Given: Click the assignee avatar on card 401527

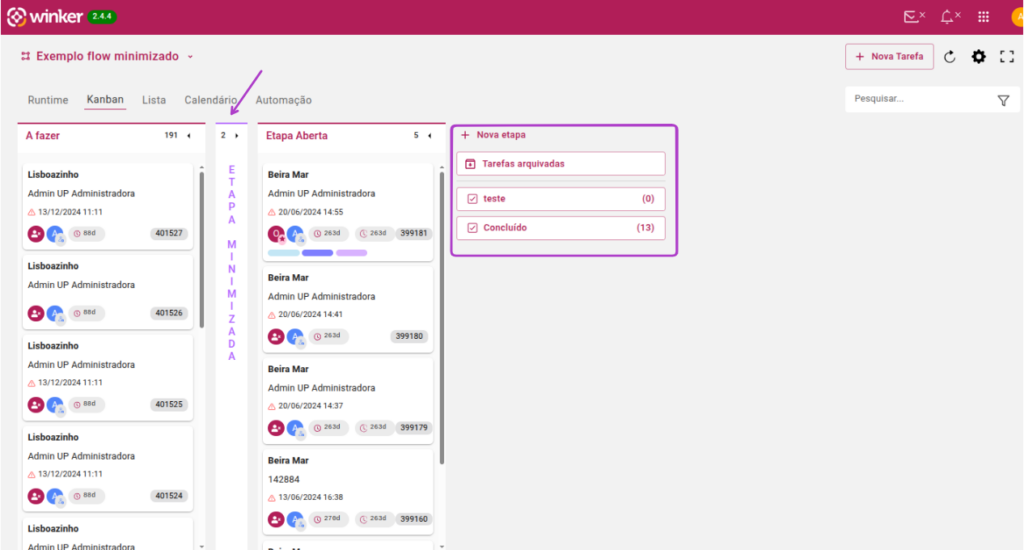Looking at the screenshot, I should pyautogui.click(x=36, y=233).
